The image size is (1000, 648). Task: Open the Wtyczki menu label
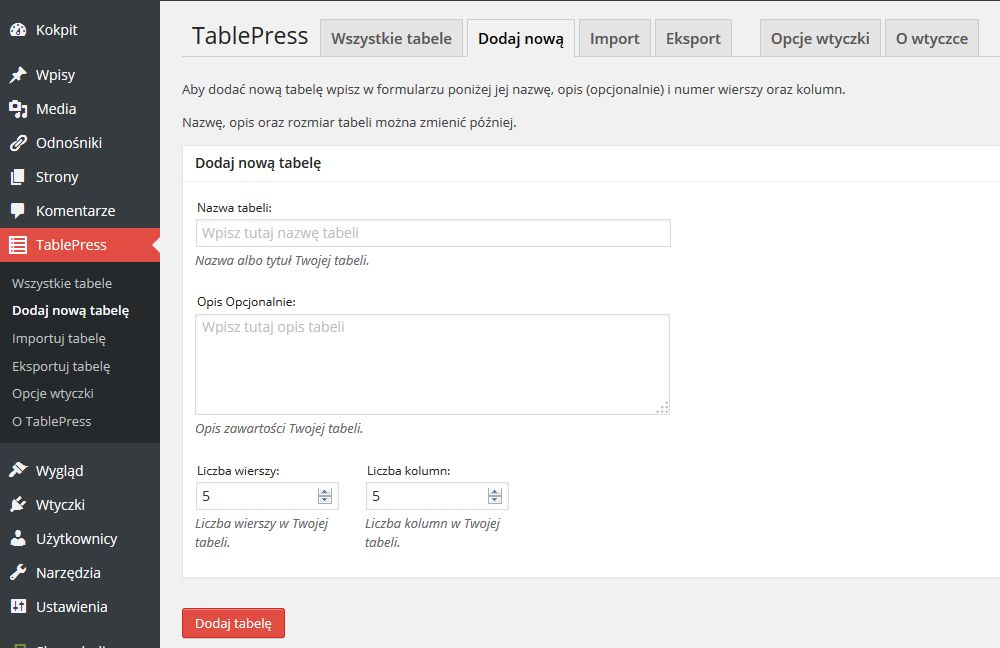pyautogui.click(x=60, y=505)
